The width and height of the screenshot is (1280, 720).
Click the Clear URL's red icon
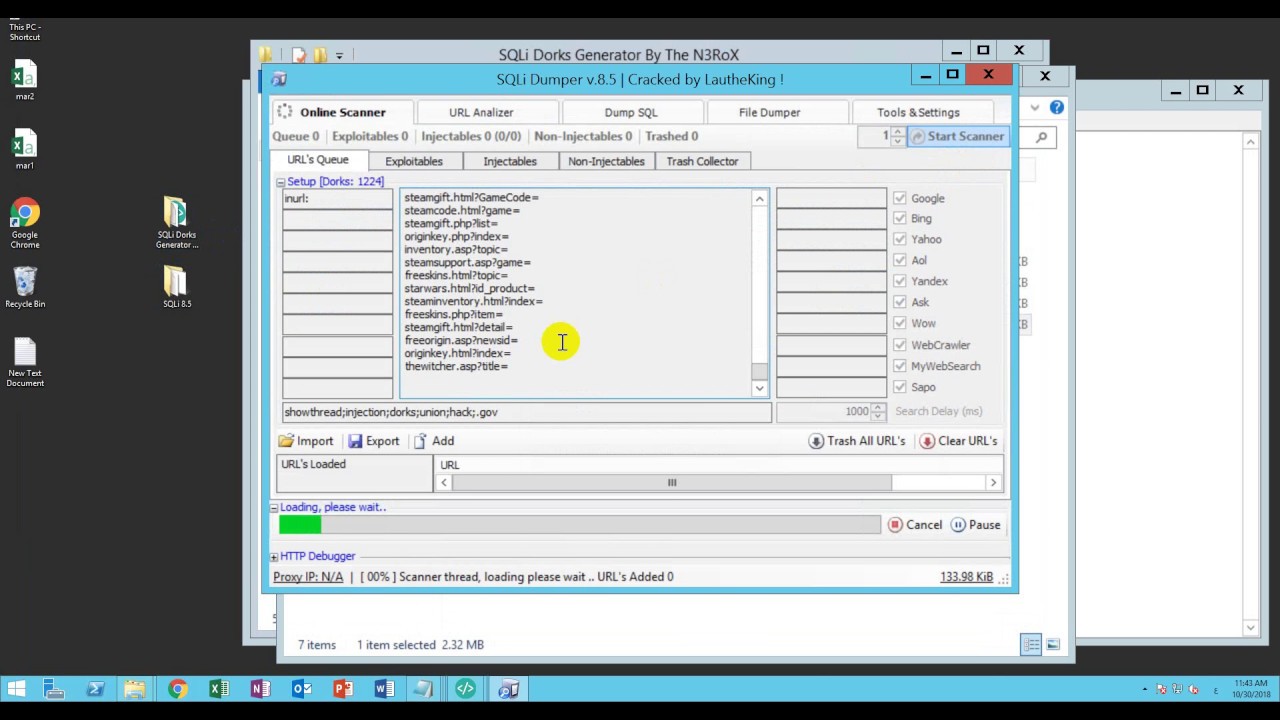point(927,441)
